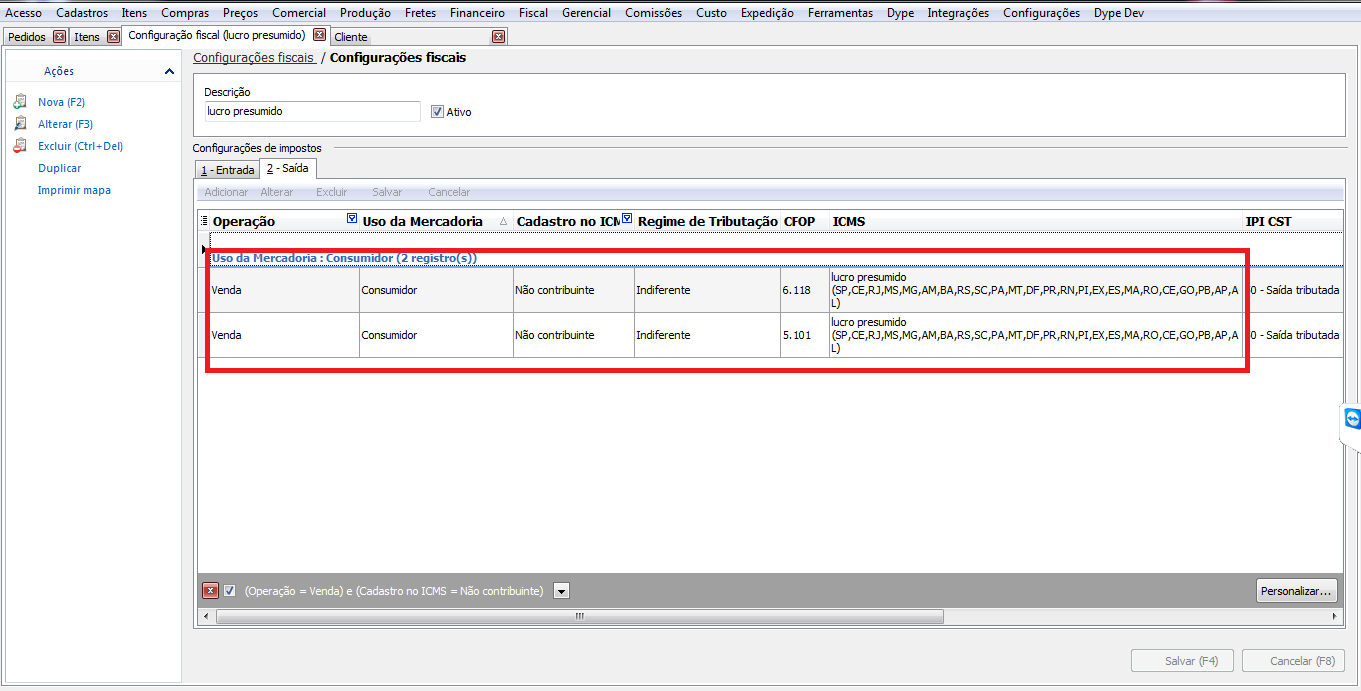Open the Ferramentas menu

tap(840, 13)
